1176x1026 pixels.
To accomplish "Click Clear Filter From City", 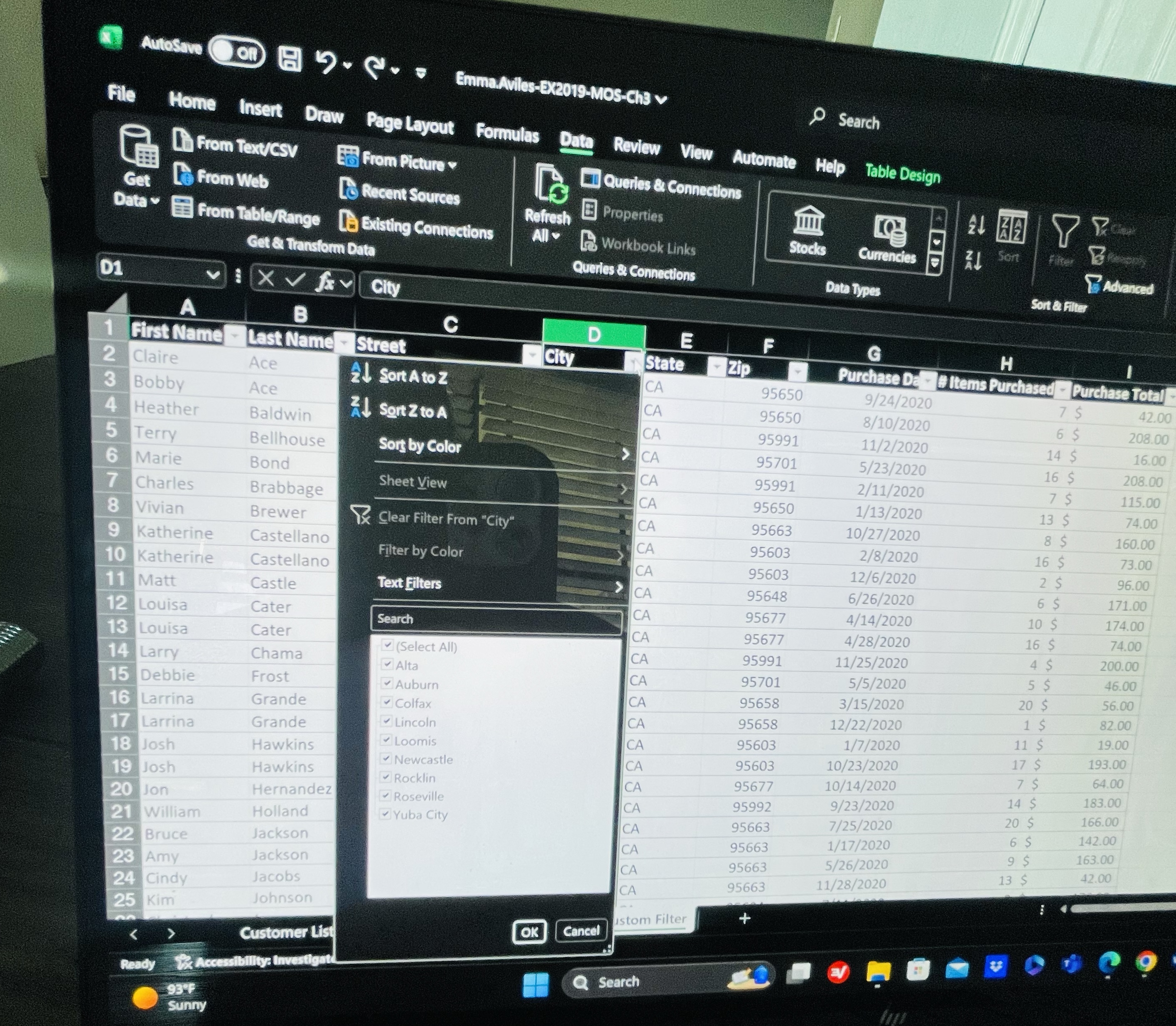I will tap(447, 519).
